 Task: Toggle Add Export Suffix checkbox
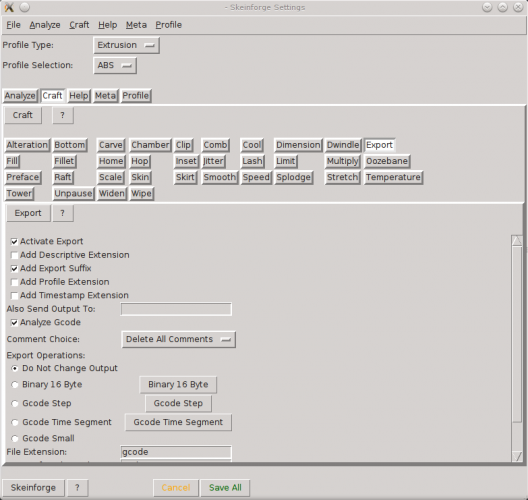[x=14, y=269]
